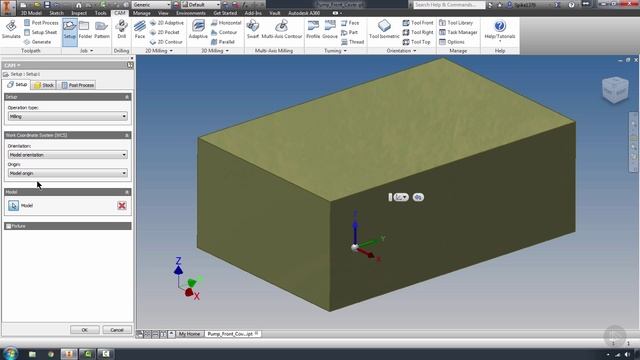The width and height of the screenshot is (640, 360).
Task: Open the Tool Library
Action: (456, 23)
